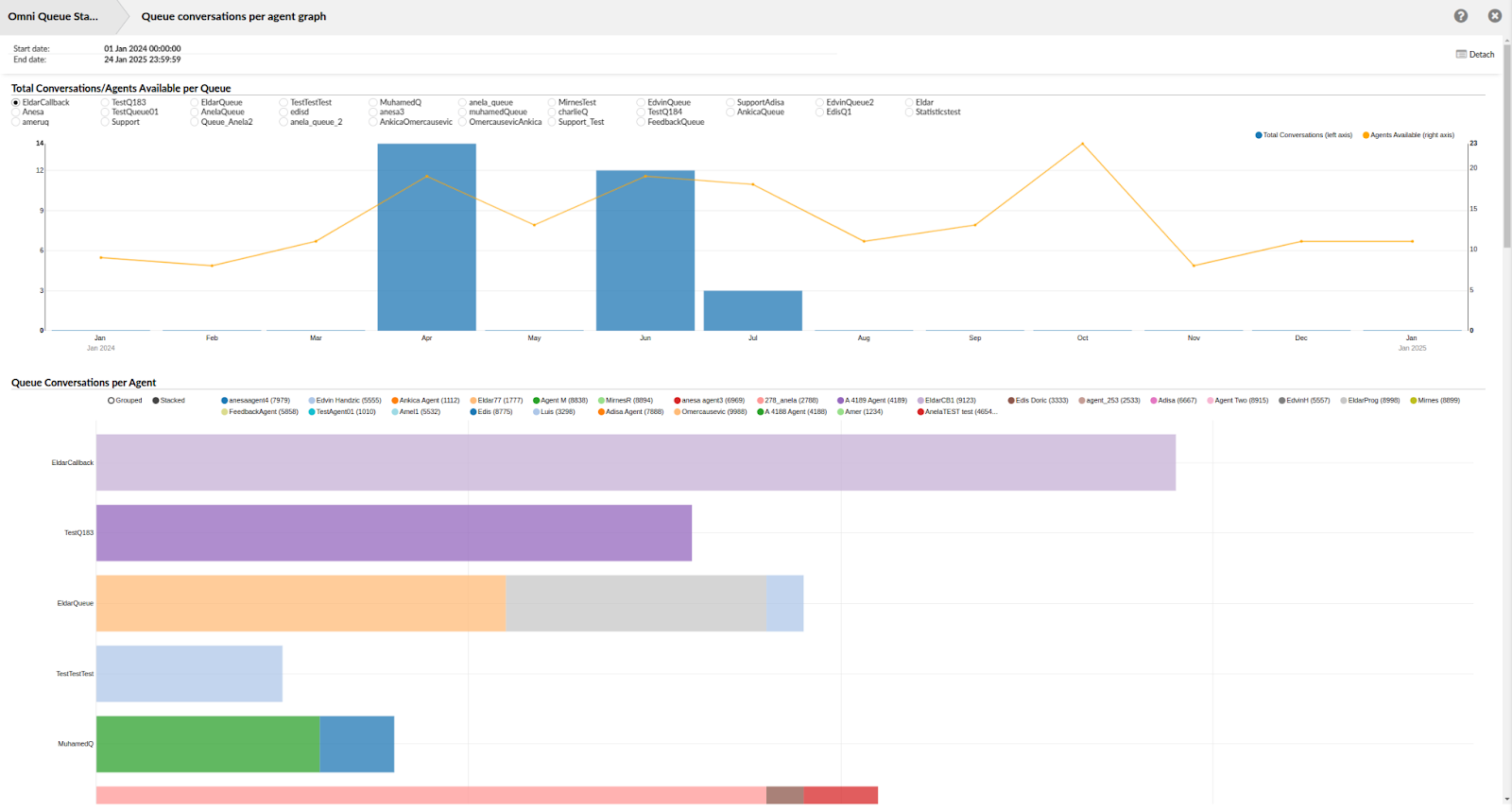Select the TestQ183 queue radio button
The width and height of the screenshot is (1512, 812).
click(x=105, y=102)
